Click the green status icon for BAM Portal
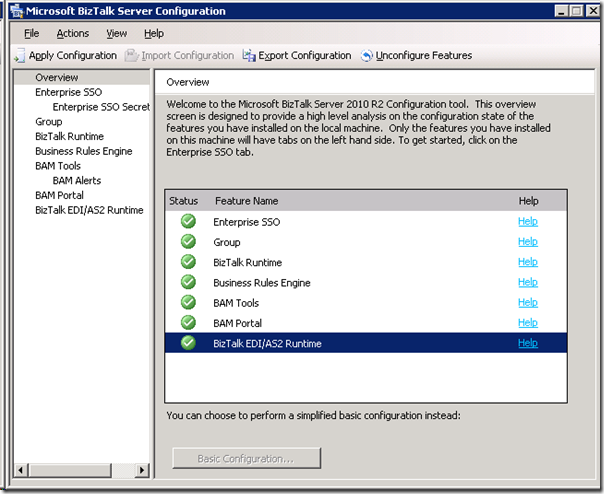This screenshot has height=494, width=604. [188, 323]
